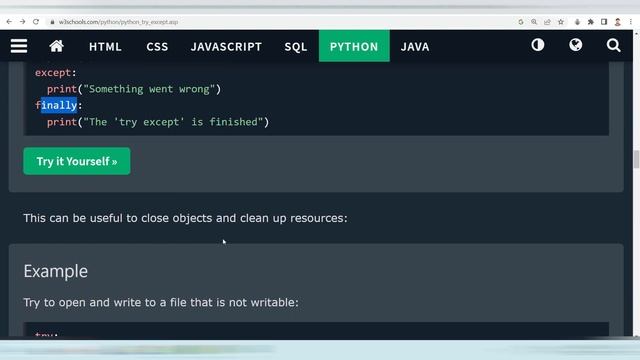
Task: Click the circular sync icon in address bar
Action: point(521,22)
